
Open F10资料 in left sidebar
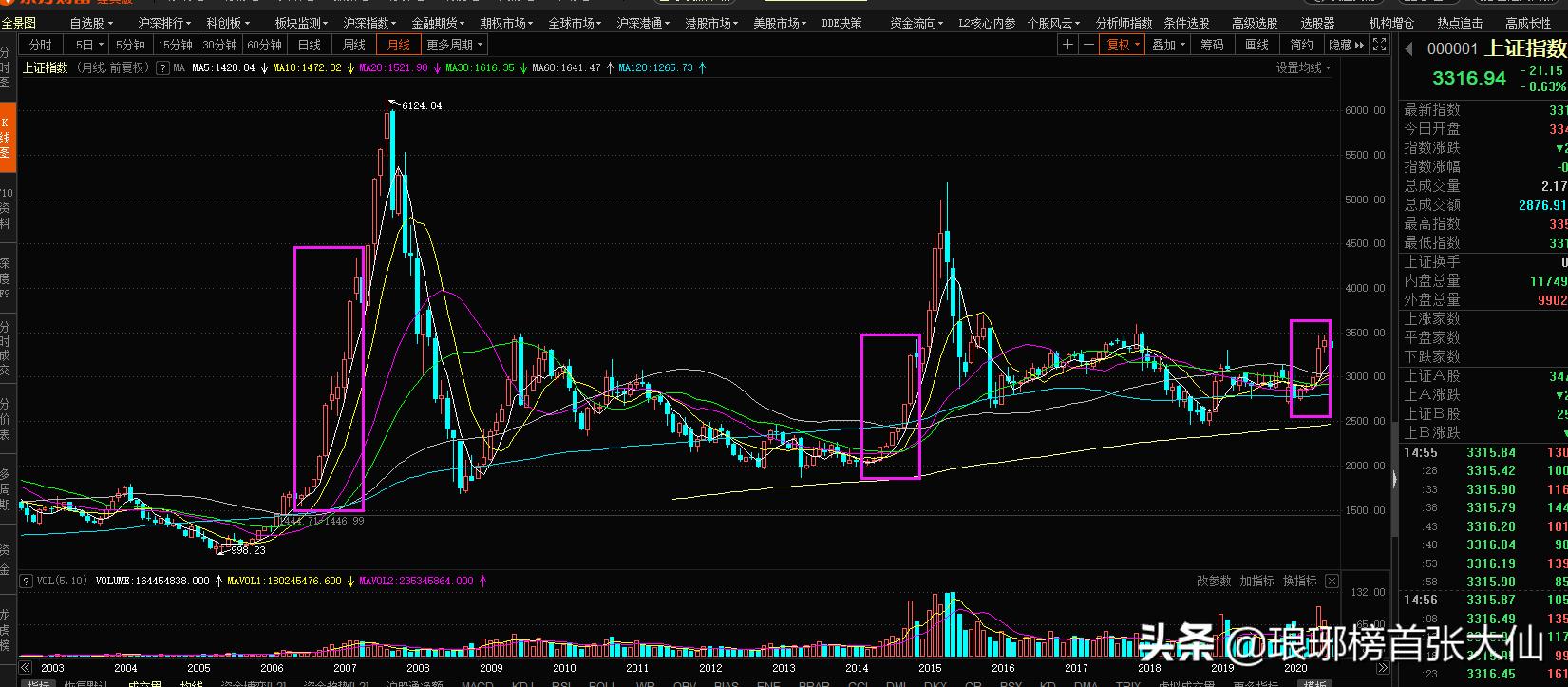[6, 209]
